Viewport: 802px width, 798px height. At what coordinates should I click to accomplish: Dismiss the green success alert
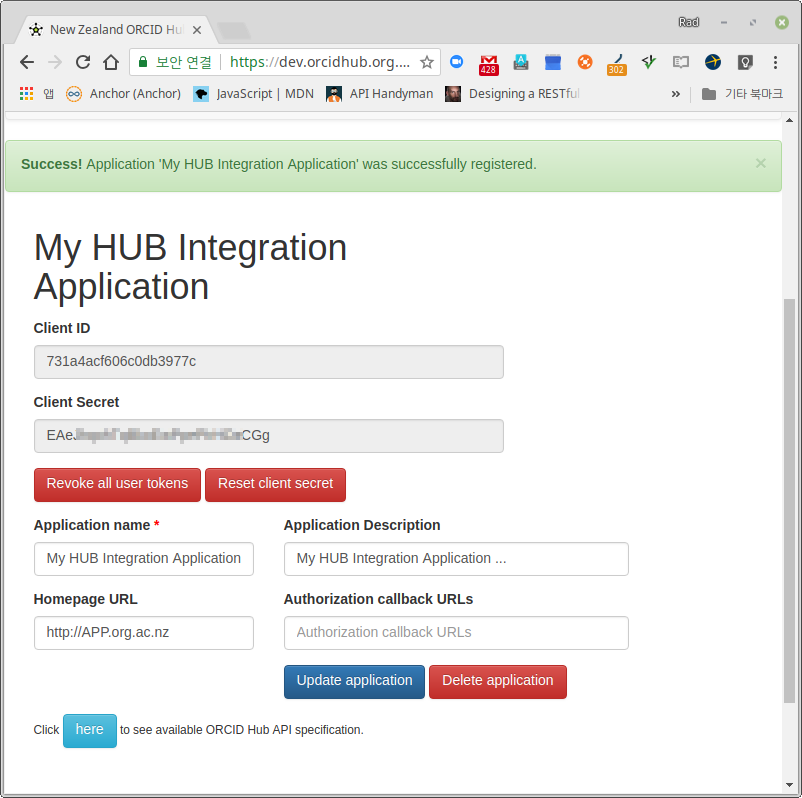pyautogui.click(x=761, y=163)
